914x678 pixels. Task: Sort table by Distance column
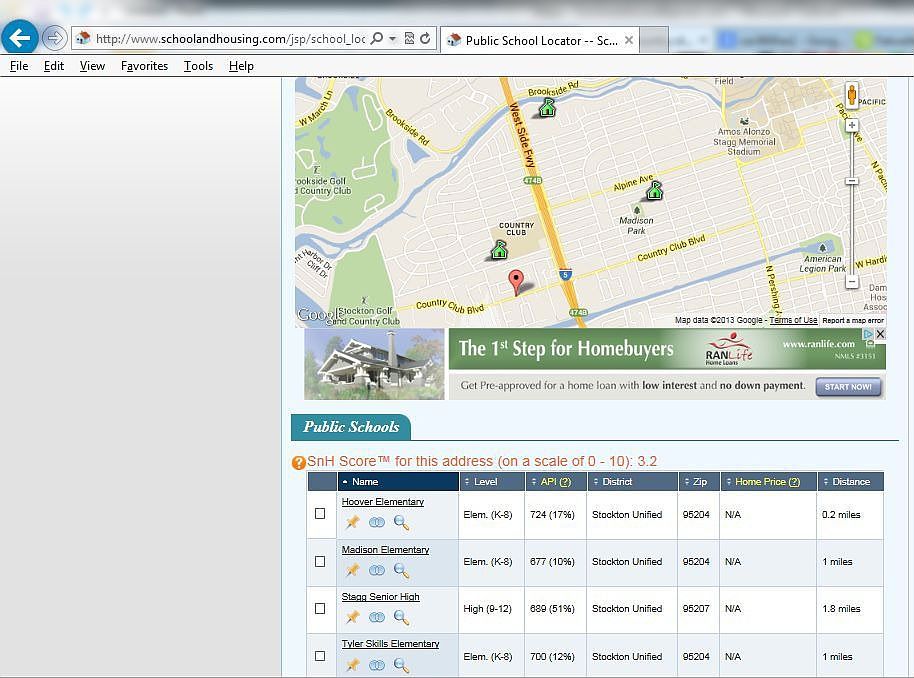pyautogui.click(x=850, y=482)
